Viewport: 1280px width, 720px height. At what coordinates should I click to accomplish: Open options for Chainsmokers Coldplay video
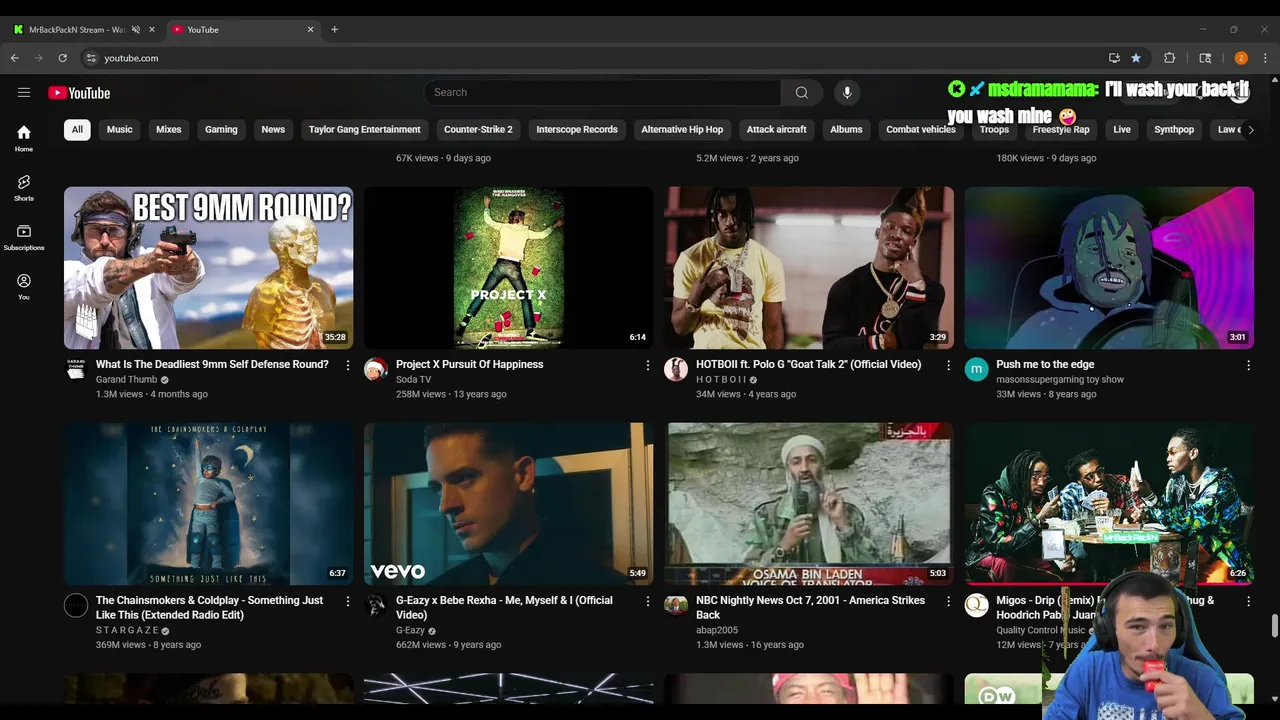348,602
